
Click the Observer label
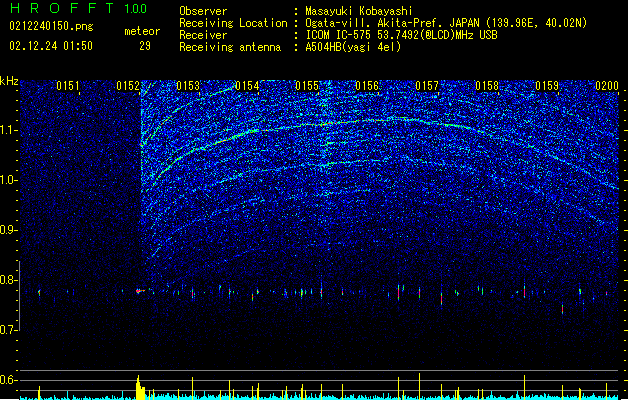[203, 11]
